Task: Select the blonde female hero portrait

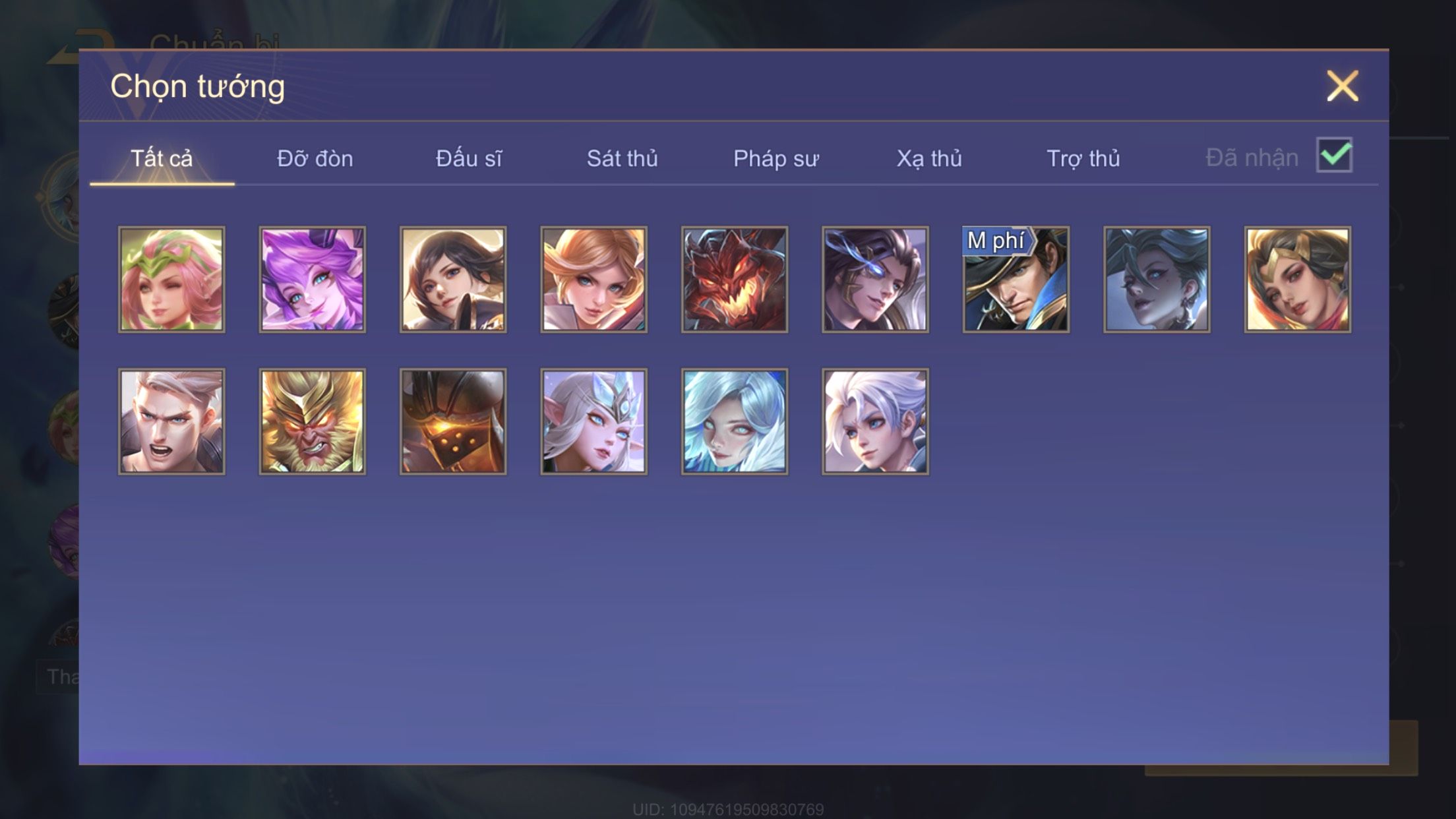Action: coord(593,279)
